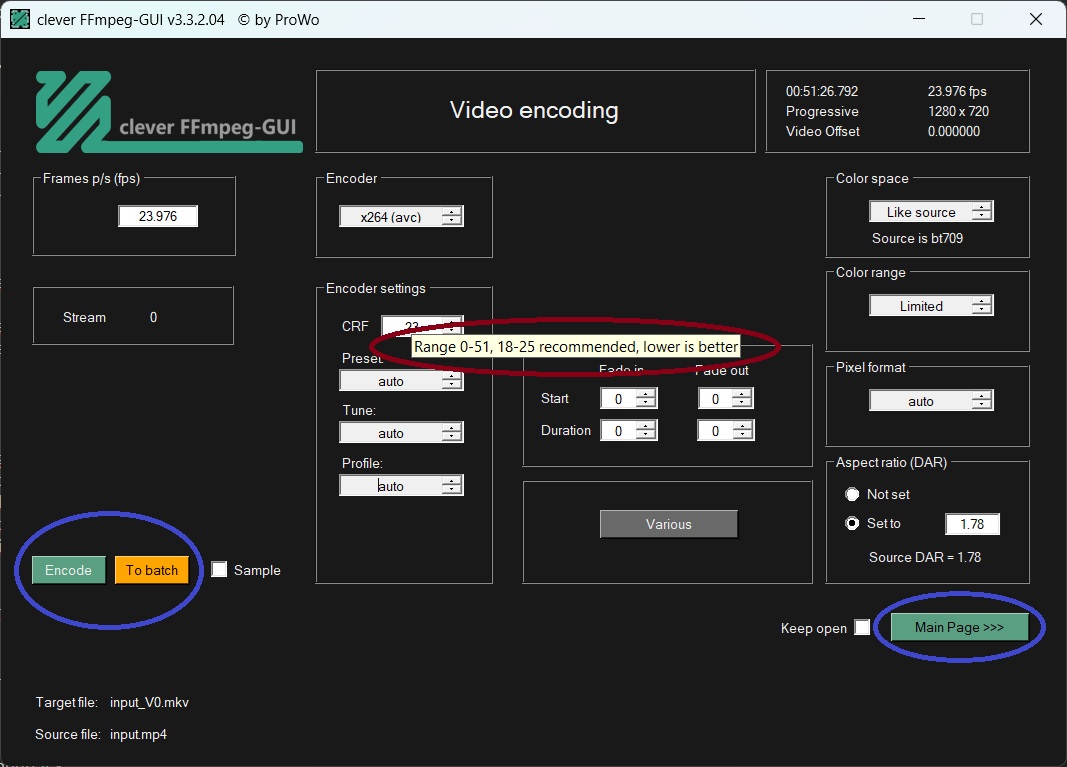Open the Profile auto selector
1067x767 pixels.
(x=401, y=485)
